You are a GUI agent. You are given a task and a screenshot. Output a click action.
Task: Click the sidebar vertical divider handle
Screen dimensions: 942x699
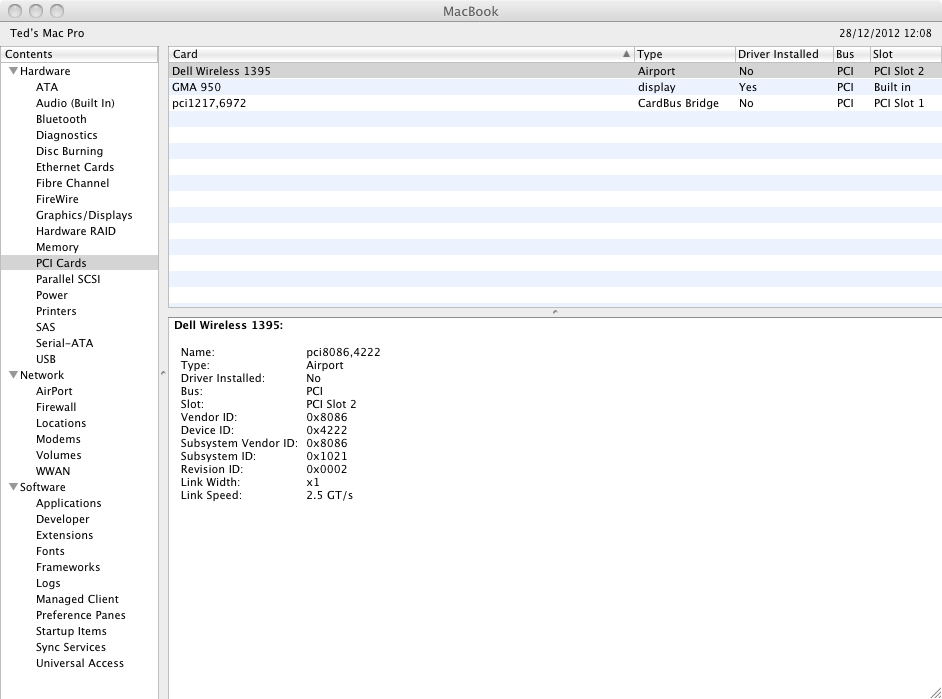point(162,373)
